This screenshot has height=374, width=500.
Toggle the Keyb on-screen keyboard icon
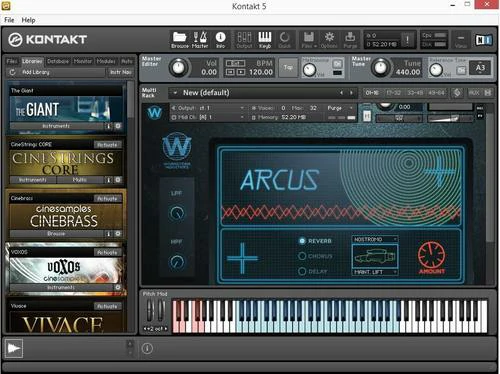coord(265,40)
